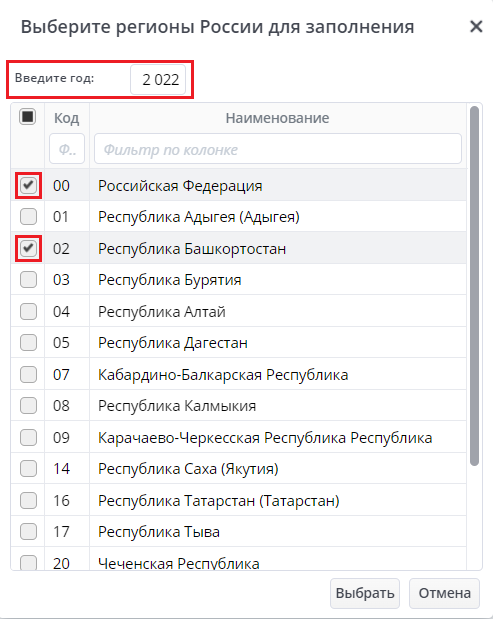
Task: Select the Российская Федерация row name
Action: (x=180, y=186)
